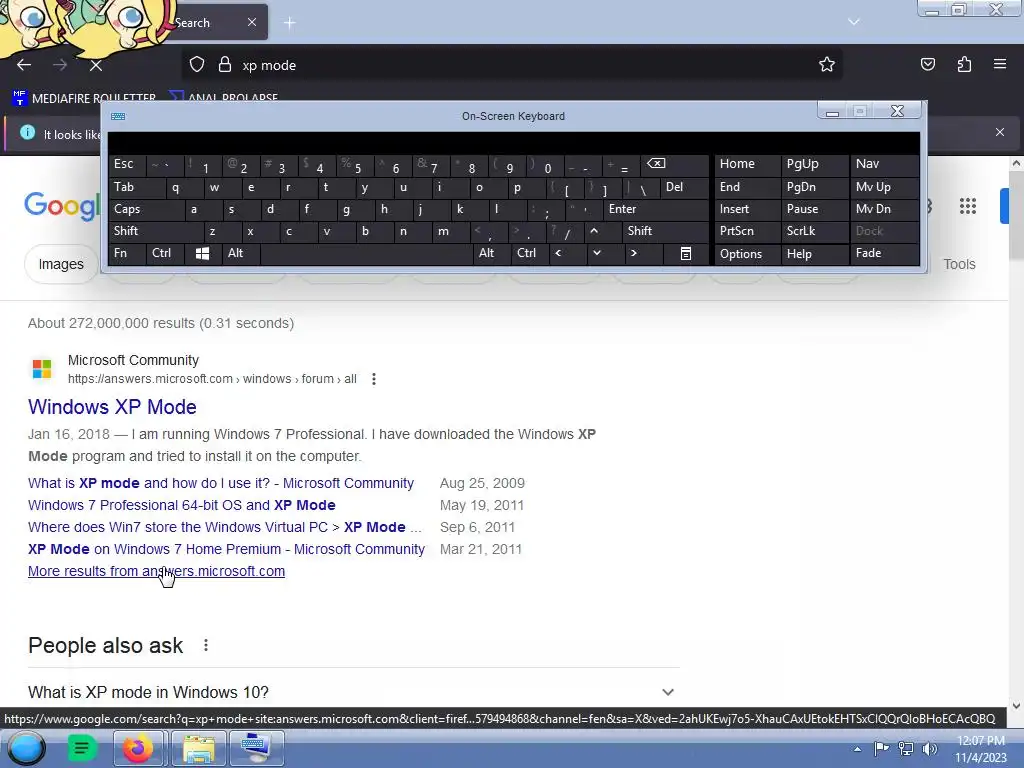The width and height of the screenshot is (1024, 768).
Task: Click the browser back arrow
Action: click(24, 65)
